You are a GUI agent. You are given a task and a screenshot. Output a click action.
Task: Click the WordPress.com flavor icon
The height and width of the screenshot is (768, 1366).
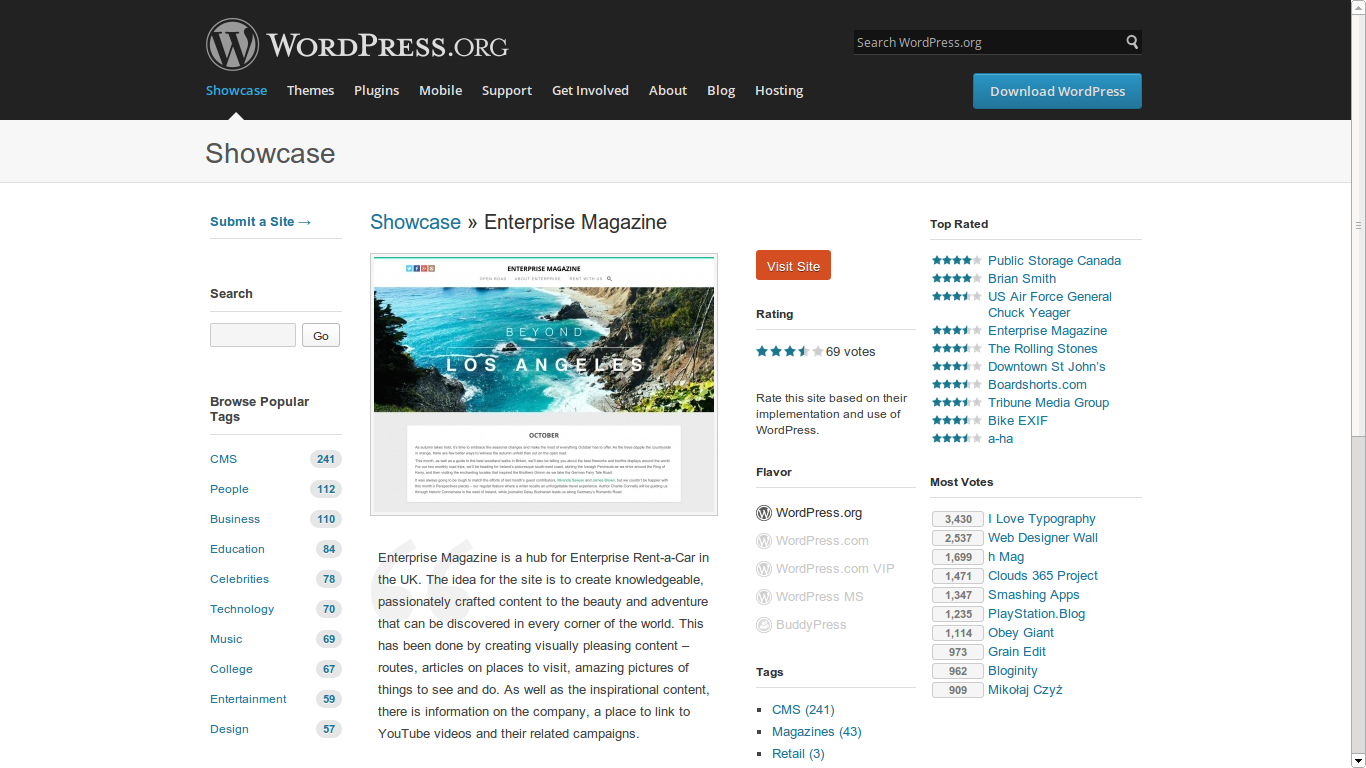click(764, 541)
